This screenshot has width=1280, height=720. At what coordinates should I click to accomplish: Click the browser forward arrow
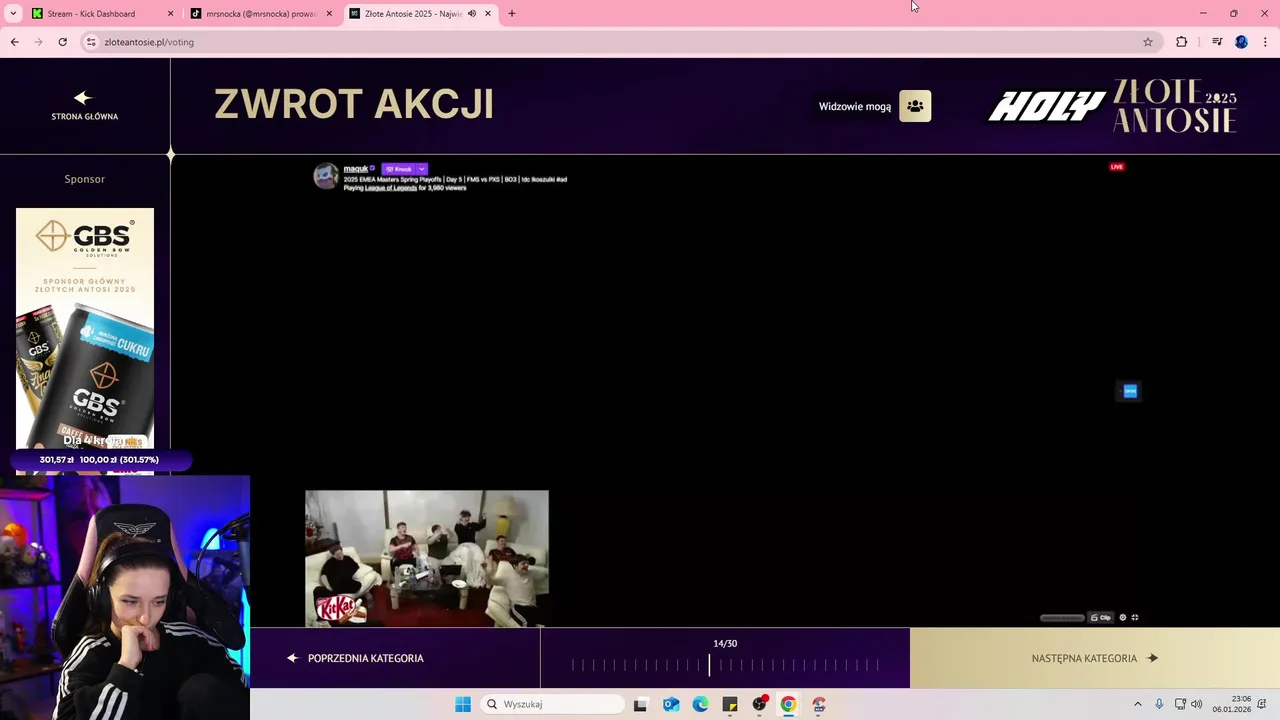pos(38,42)
